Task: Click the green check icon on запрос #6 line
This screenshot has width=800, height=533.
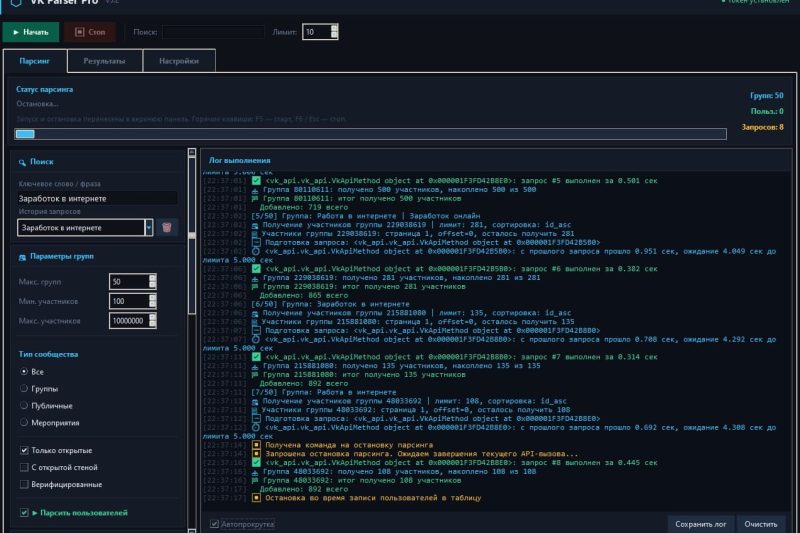Action: pos(256,269)
